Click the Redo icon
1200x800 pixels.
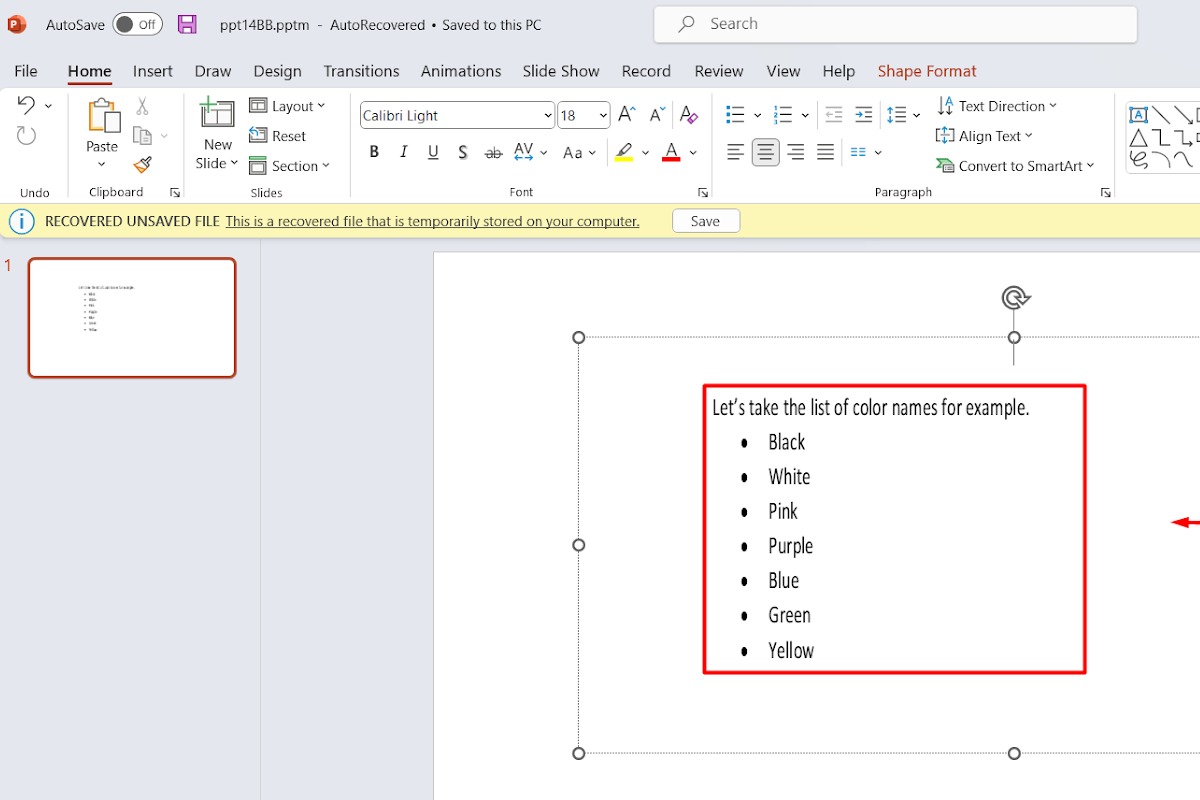coord(26,136)
